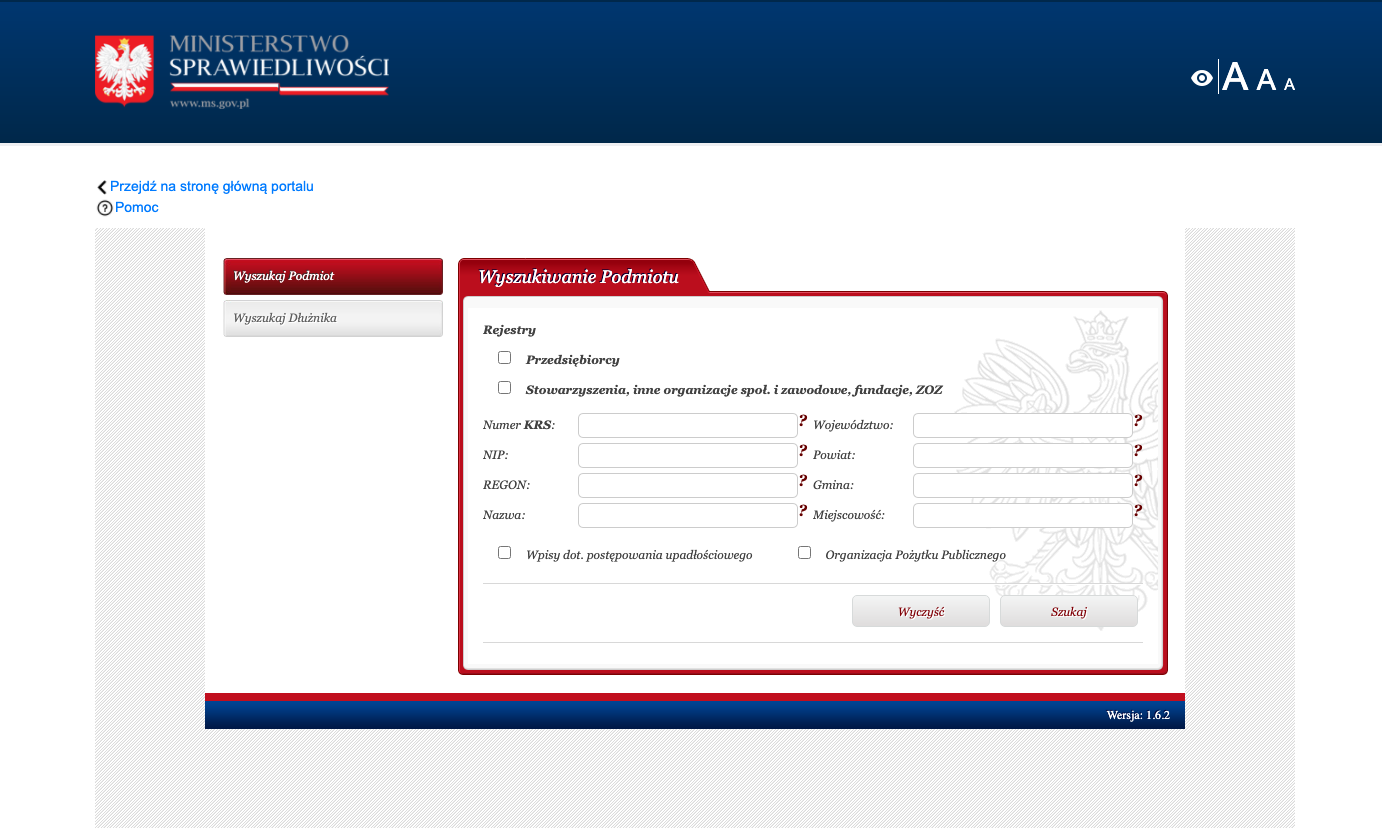Screen dimensions: 1382x835
Task: Select the medium font size A
Action: coord(1266,80)
